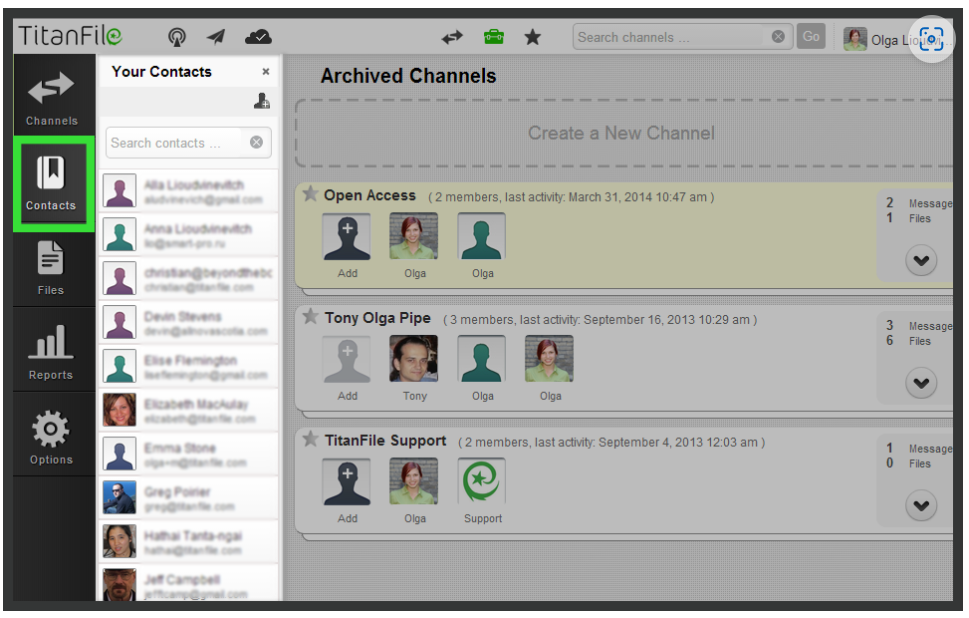Select contact Devin Stevens
Image resolution: width=969 pixels, height=618 pixels.
tap(188, 323)
